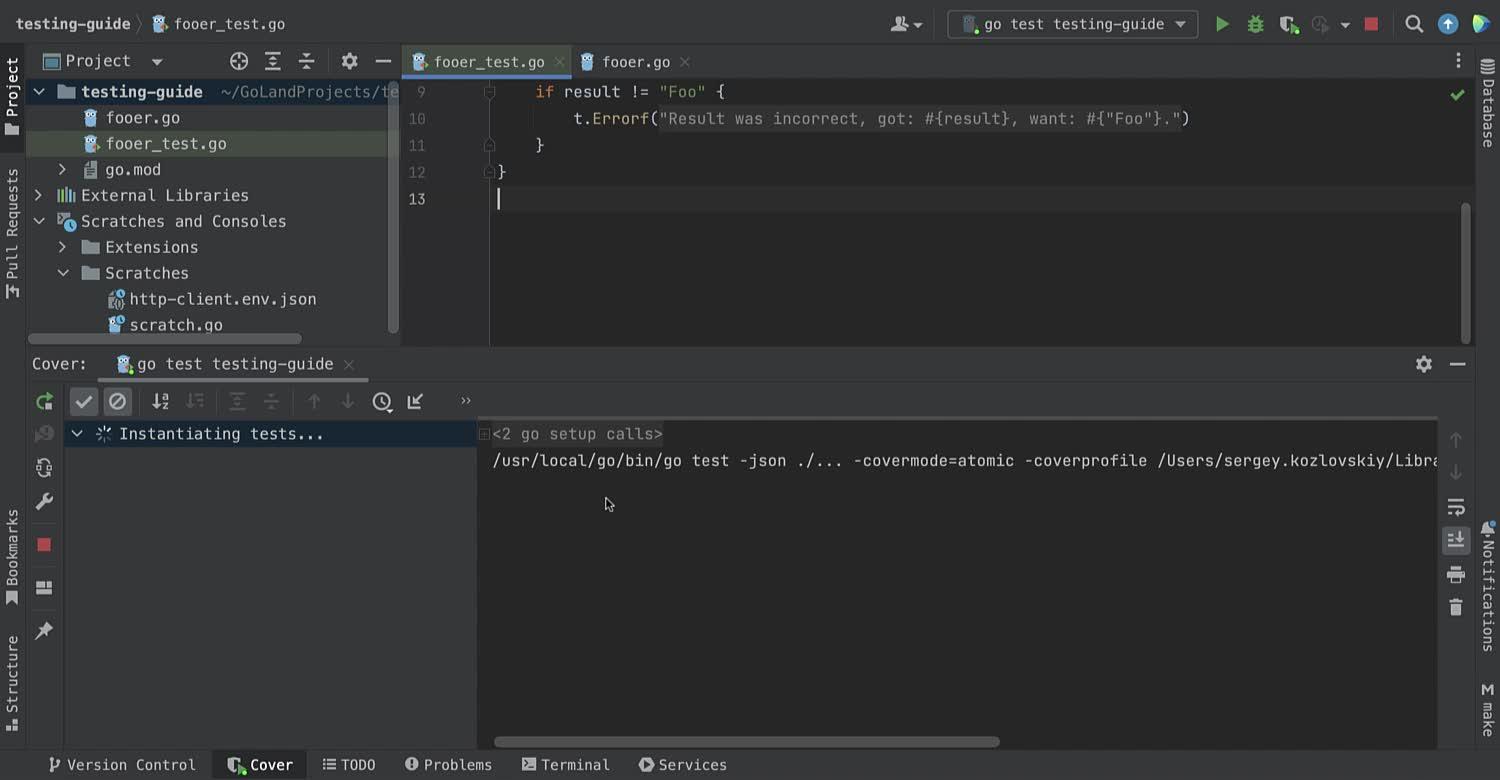Screen dimensions: 1500x780
Task: Open Search Everywhere magnifier icon
Action: coord(1414,24)
